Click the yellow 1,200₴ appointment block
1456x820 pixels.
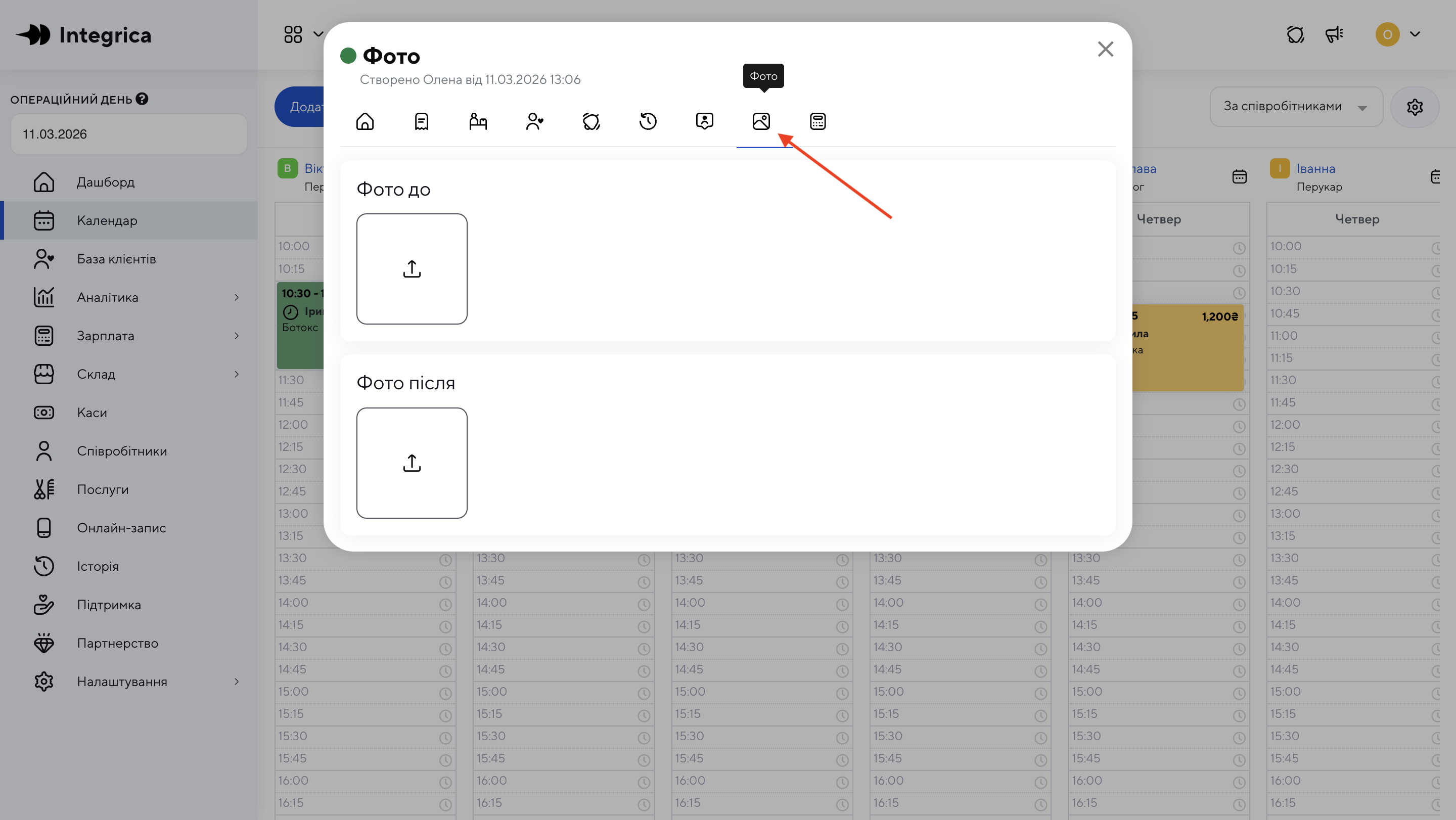click(x=1187, y=347)
